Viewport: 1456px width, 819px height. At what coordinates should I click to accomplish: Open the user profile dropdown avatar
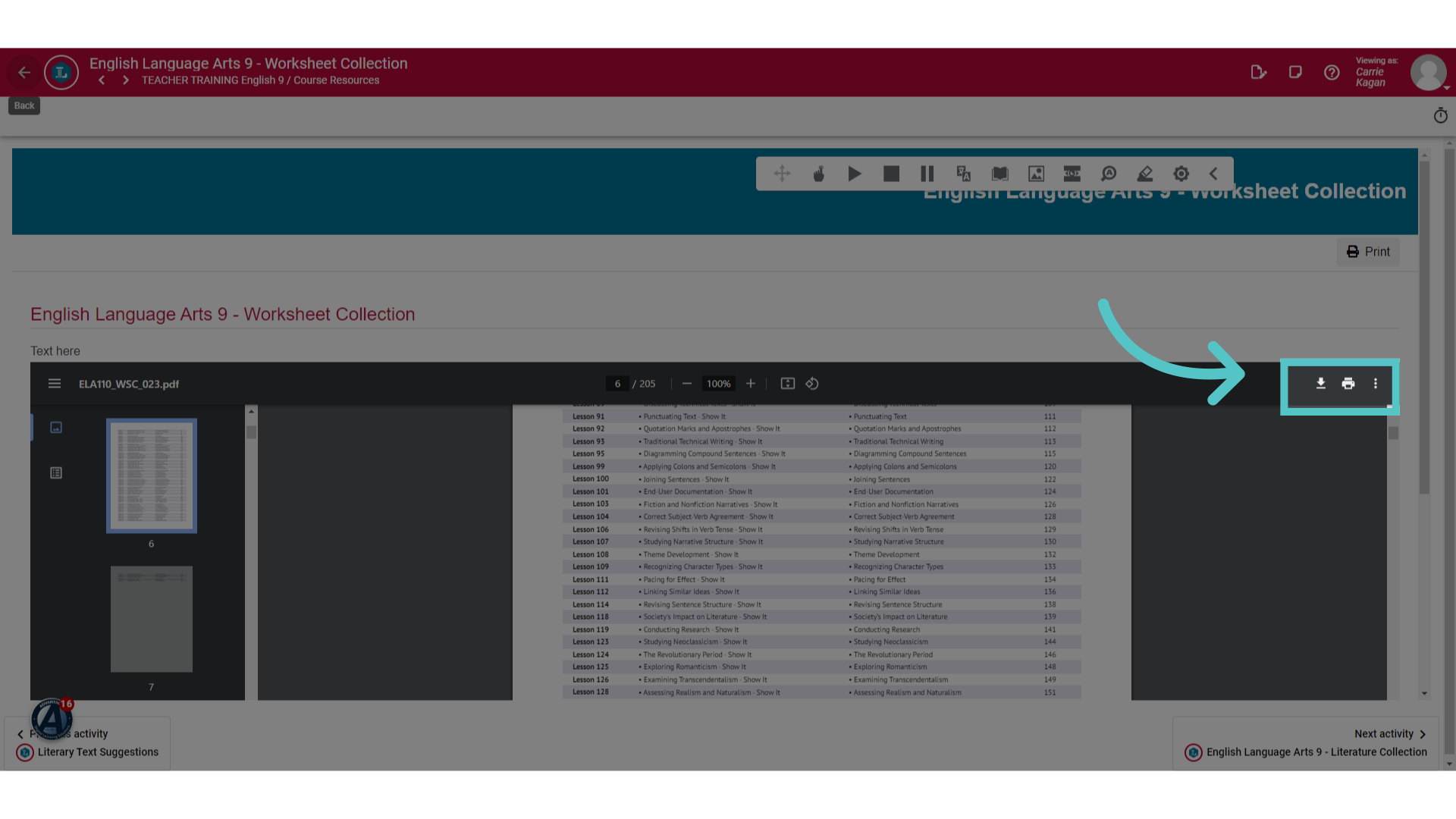pyautogui.click(x=1429, y=73)
